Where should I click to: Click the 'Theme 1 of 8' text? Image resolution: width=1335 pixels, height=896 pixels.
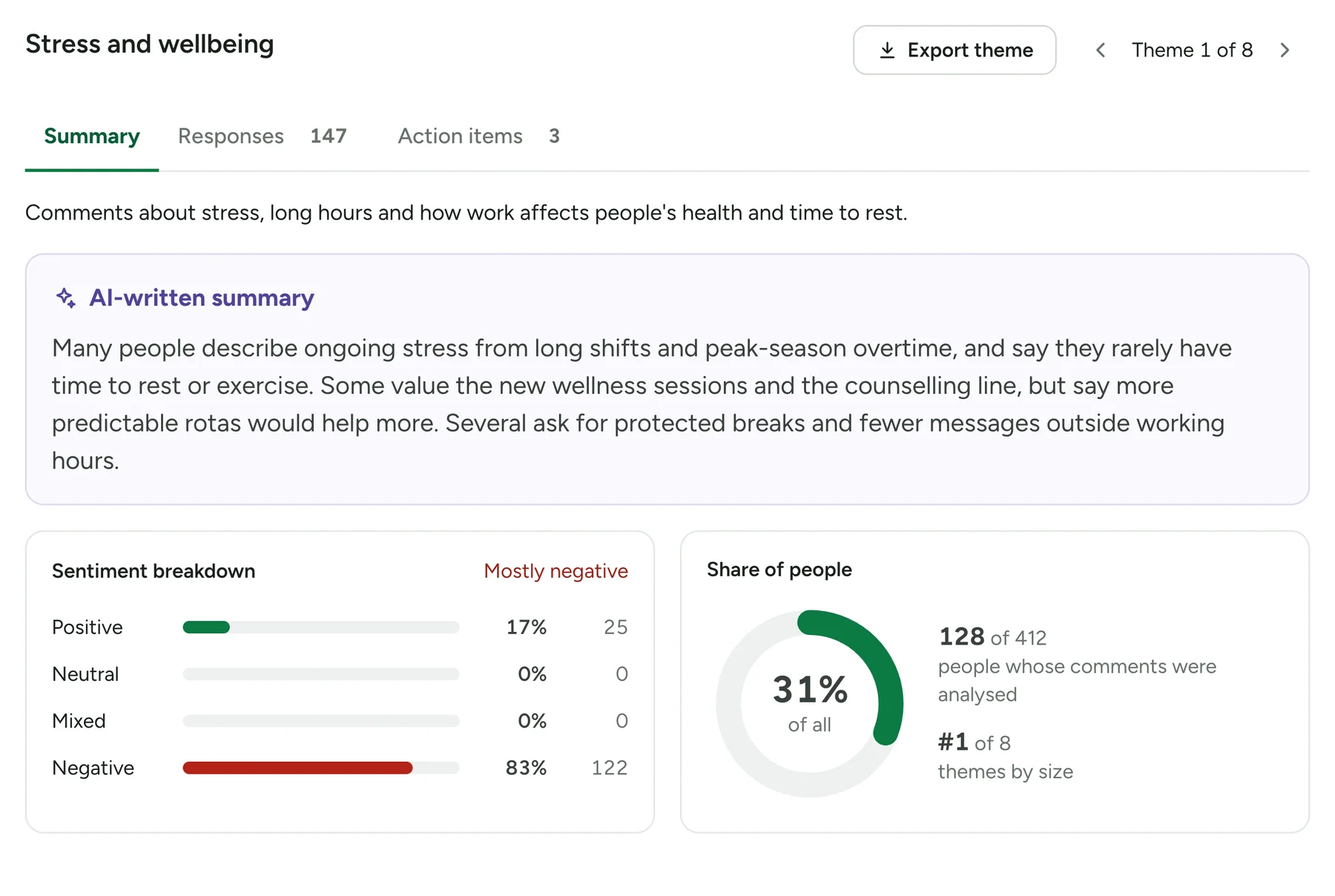point(1192,50)
